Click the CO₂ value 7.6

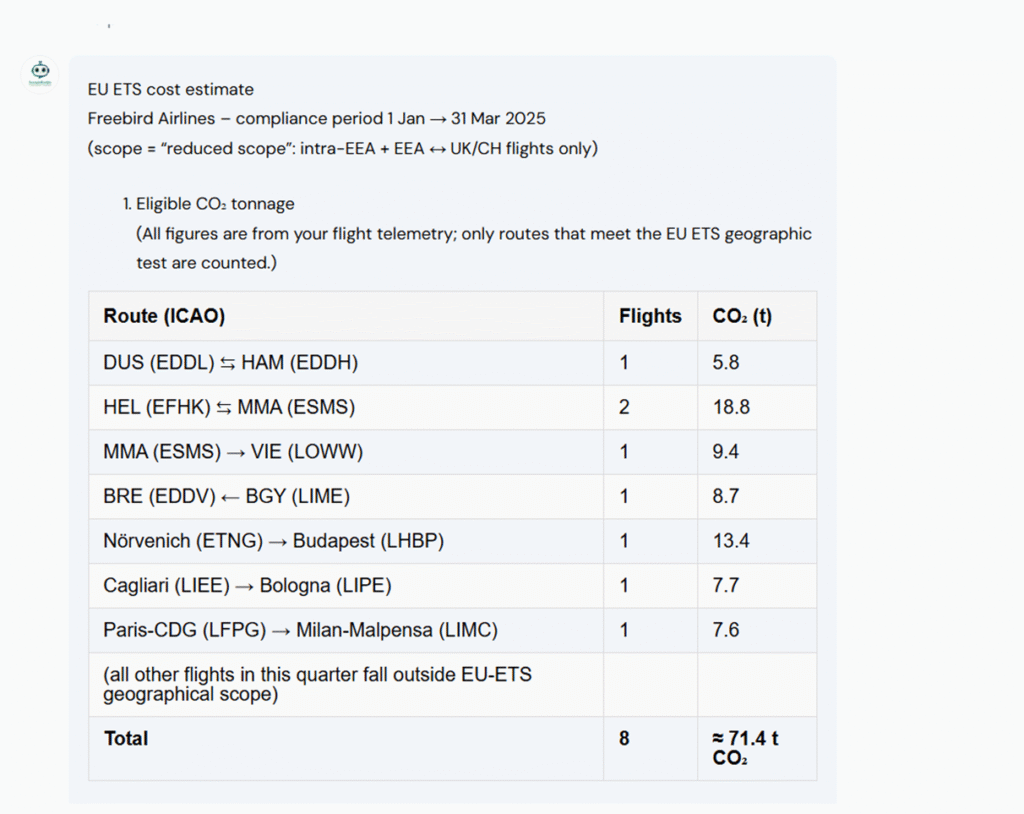point(726,630)
